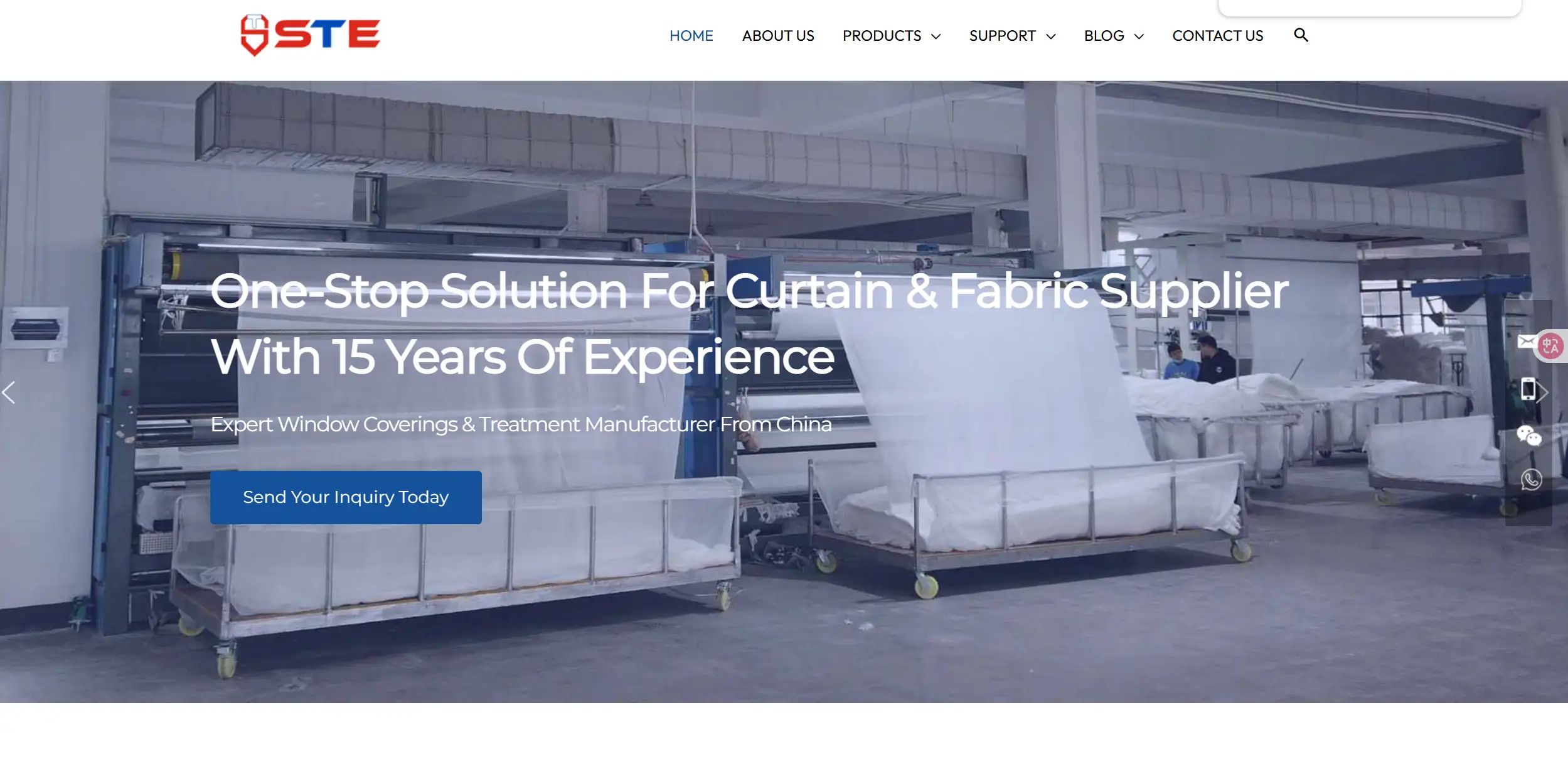Click the mobile phone contact icon
The height and width of the screenshot is (771, 1568).
pos(1528,389)
